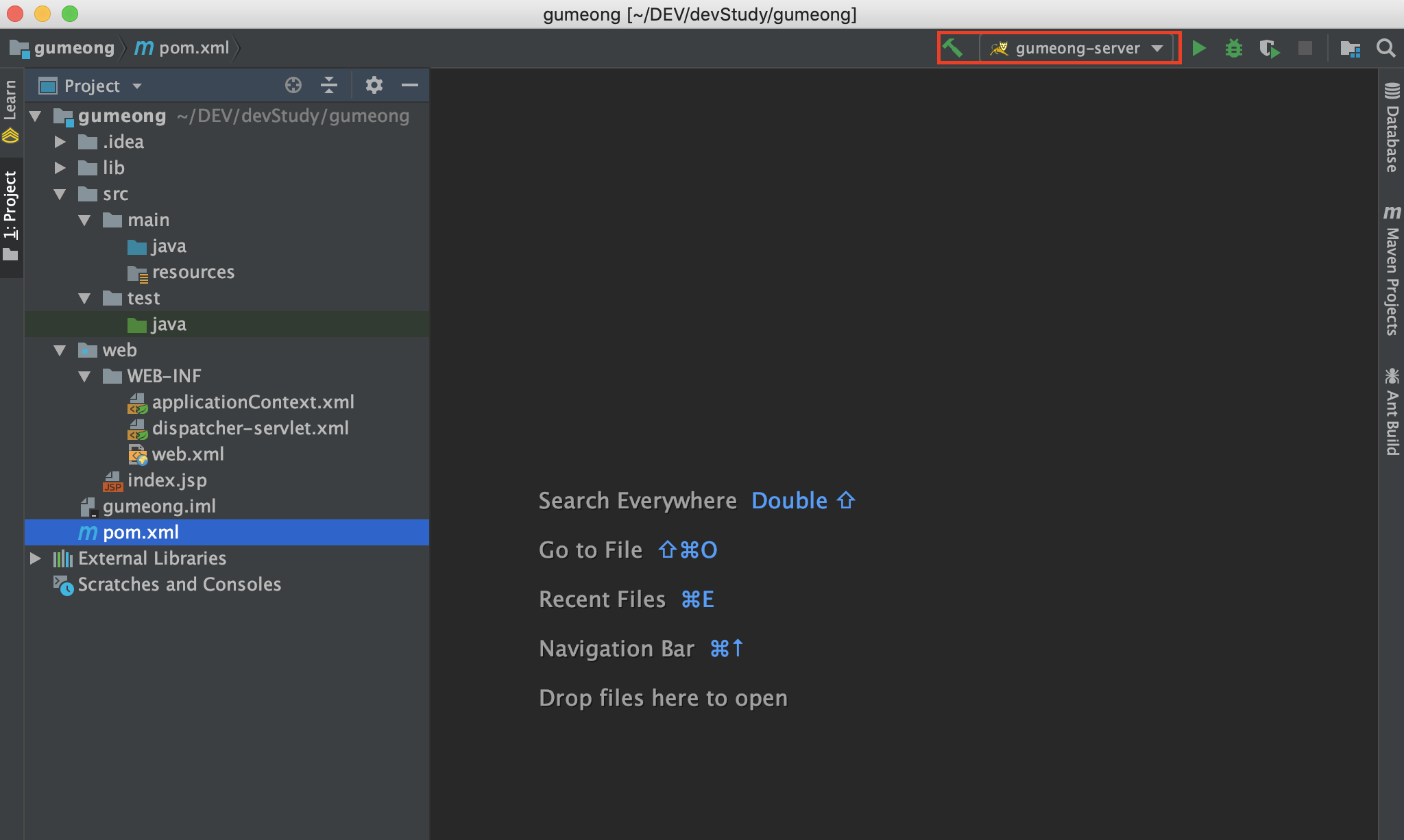Open the gumeong-server run configuration dropdown
This screenshot has height=840, width=1404.
tap(1078, 48)
